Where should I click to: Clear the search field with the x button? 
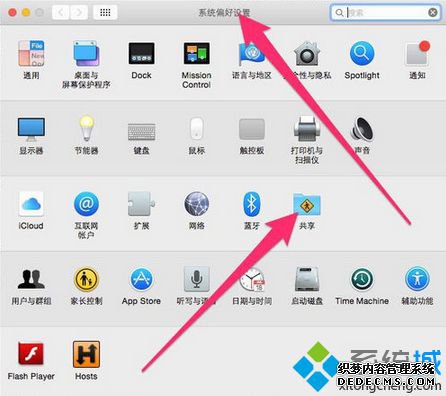432,13
